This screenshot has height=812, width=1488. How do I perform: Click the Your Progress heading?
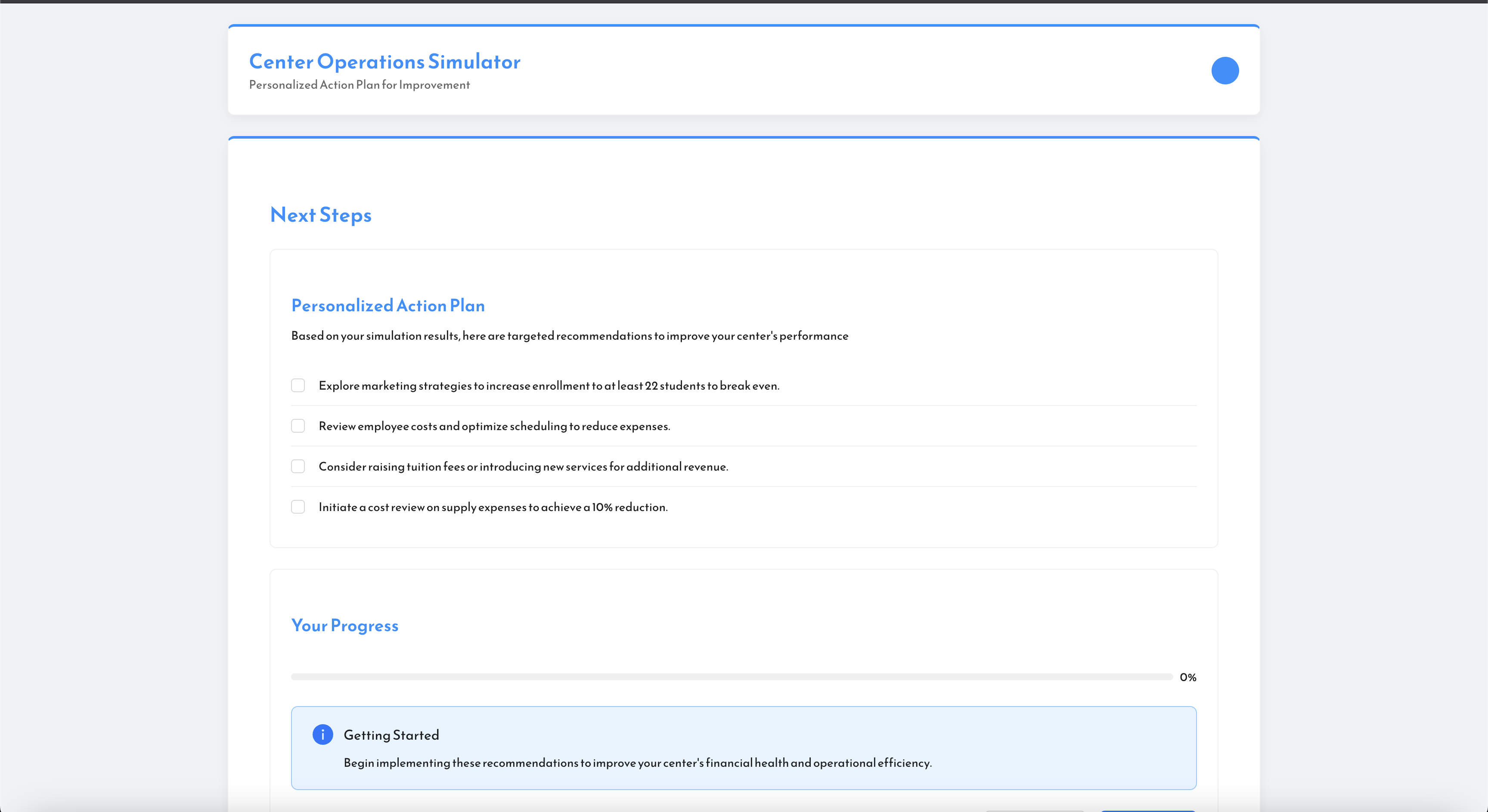345,626
